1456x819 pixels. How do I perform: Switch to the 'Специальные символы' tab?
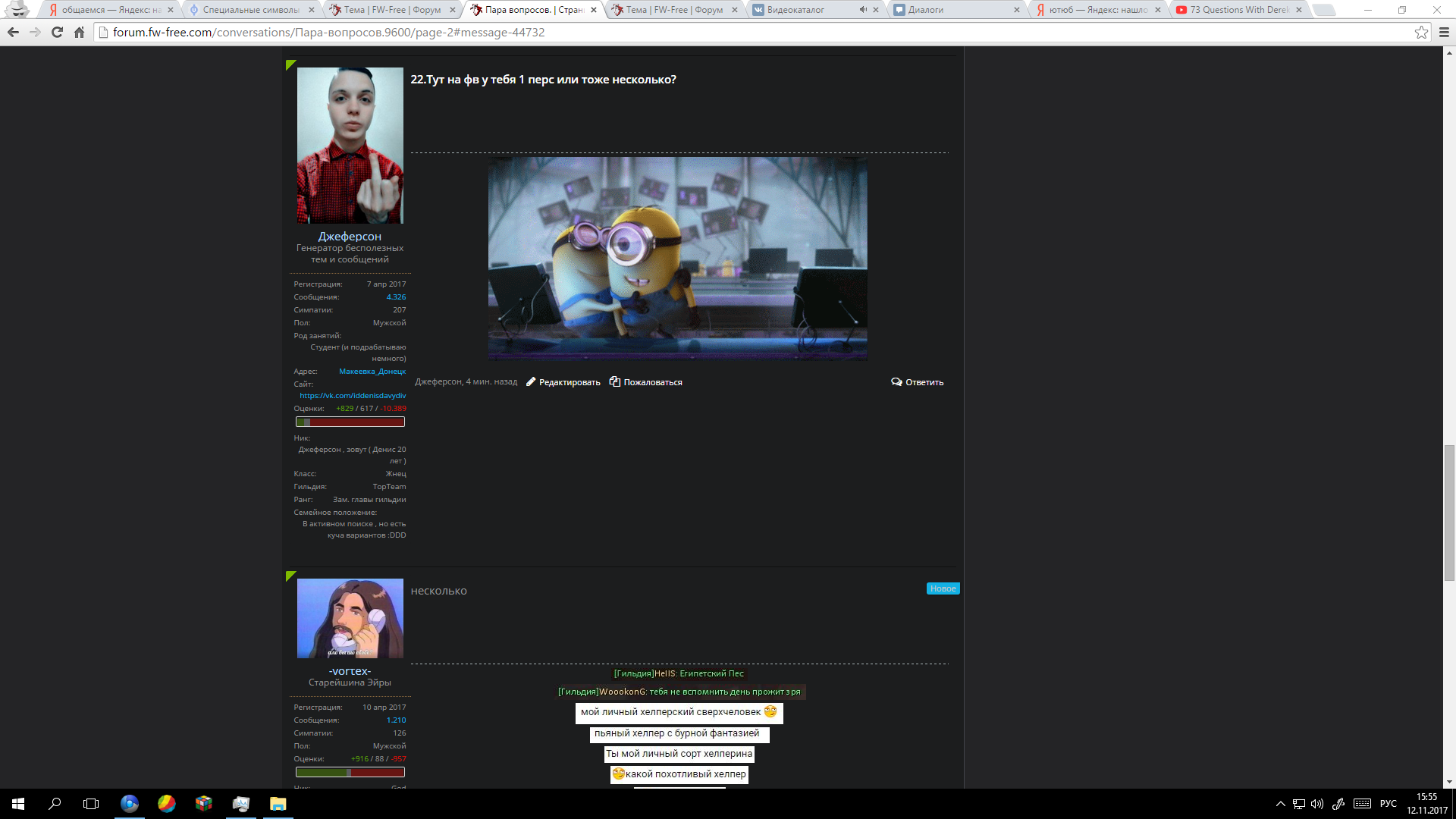[x=250, y=10]
